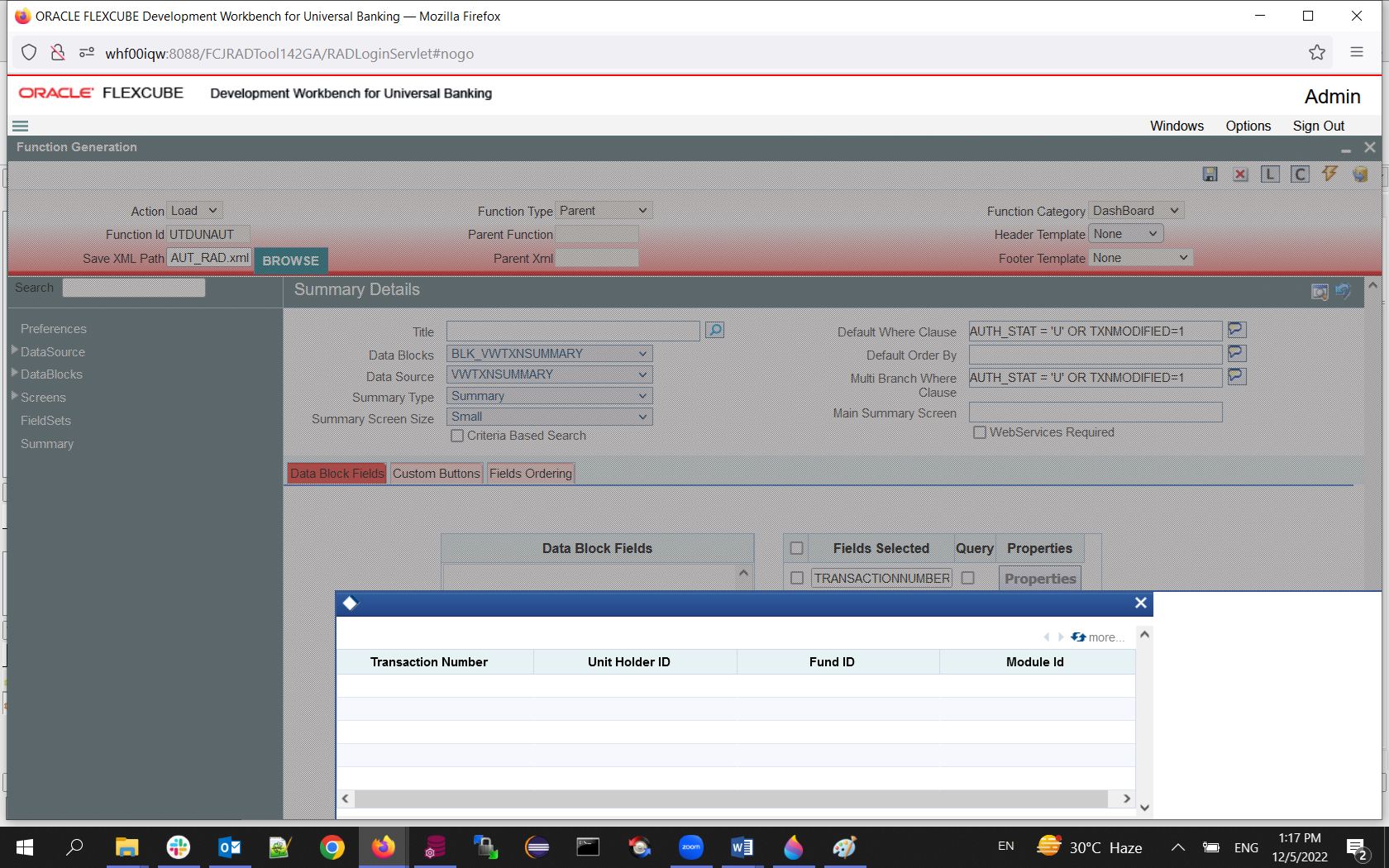Open Firefox application menu icon
The width and height of the screenshot is (1389, 868).
1357,52
